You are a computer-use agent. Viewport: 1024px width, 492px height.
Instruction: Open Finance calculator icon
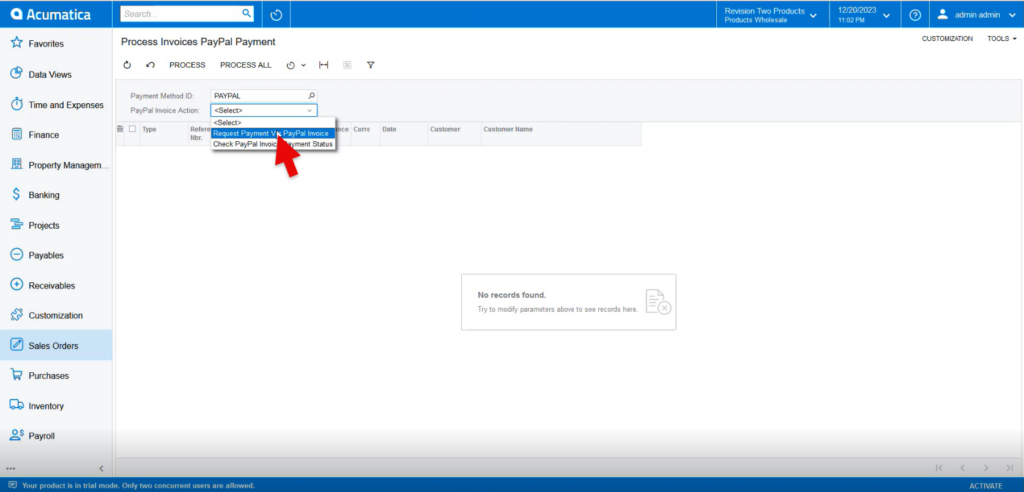(17, 135)
